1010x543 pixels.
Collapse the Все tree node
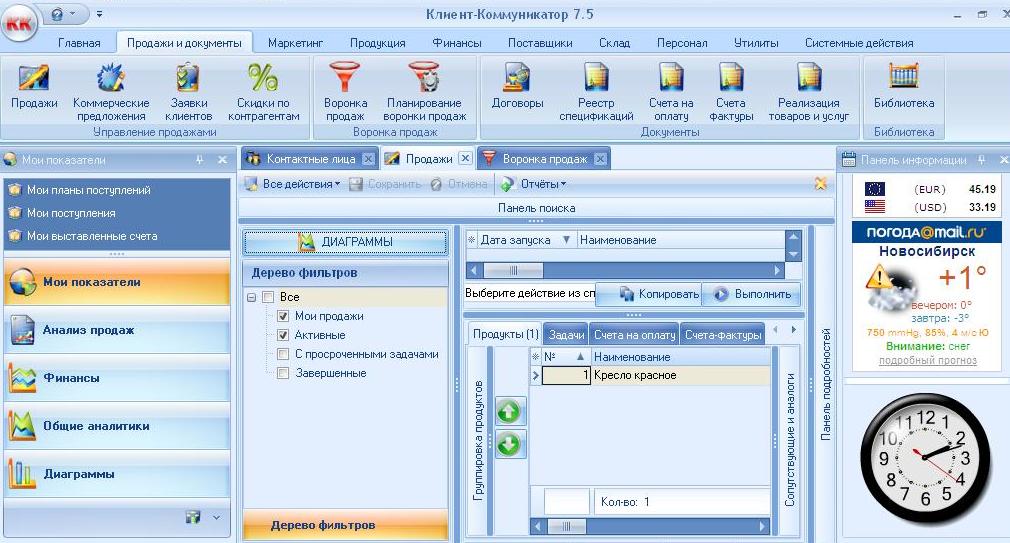[x=252, y=297]
